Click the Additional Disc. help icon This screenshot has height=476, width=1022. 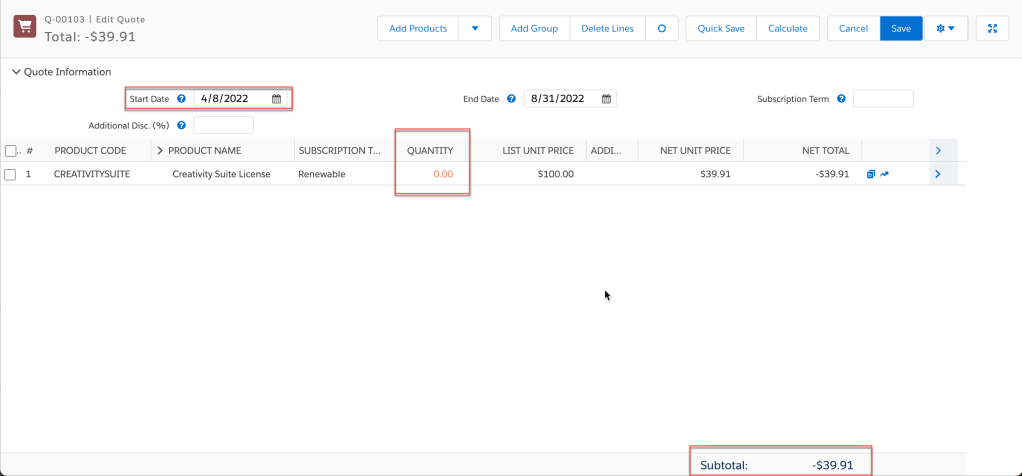point(181,125)
